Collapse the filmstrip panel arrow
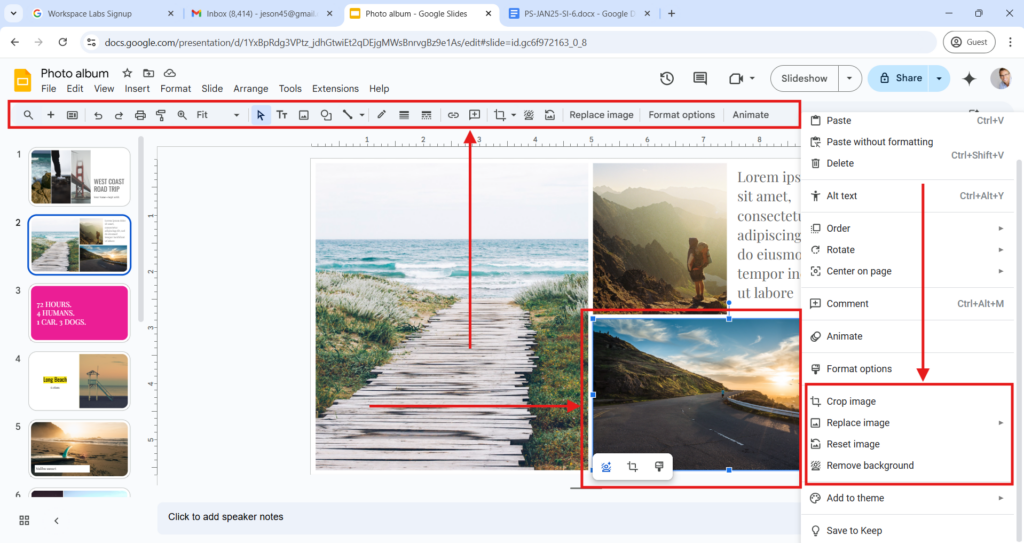Image resolution: width=1024 pixels, height=543 pixels. click(56, 520)
